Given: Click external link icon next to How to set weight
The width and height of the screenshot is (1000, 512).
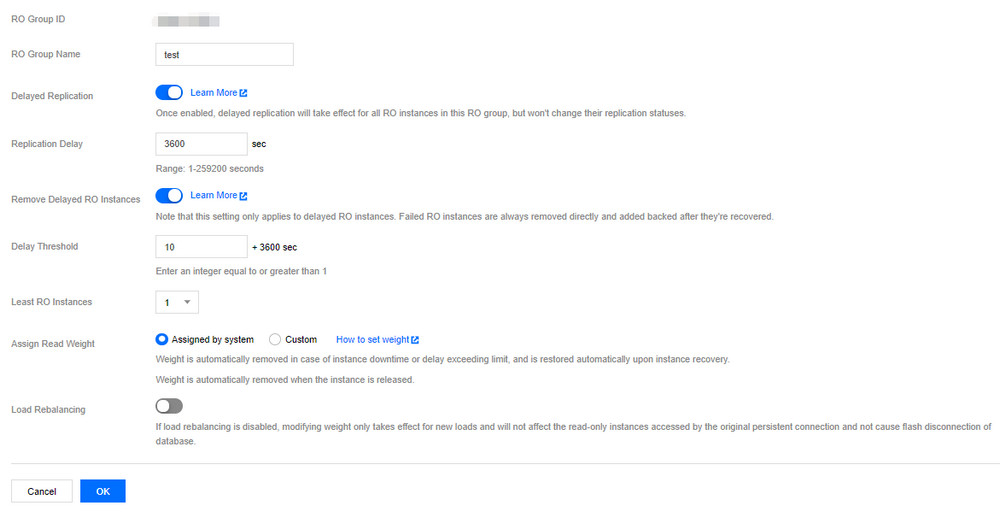Looking at the screenshot, I should pyautogui.click(x=415, y=340).
